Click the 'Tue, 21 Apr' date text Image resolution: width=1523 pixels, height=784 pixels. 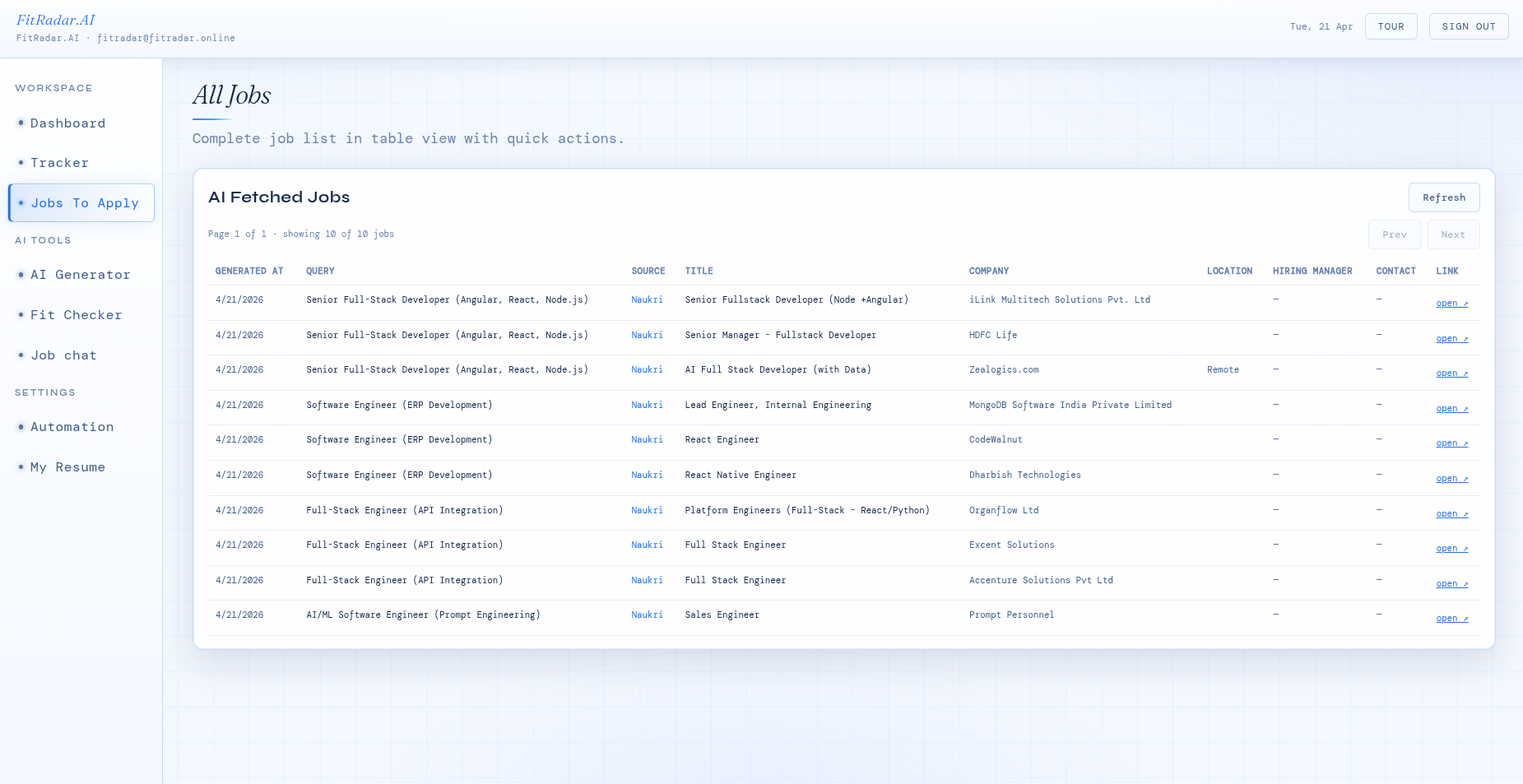coord(1321,26)
